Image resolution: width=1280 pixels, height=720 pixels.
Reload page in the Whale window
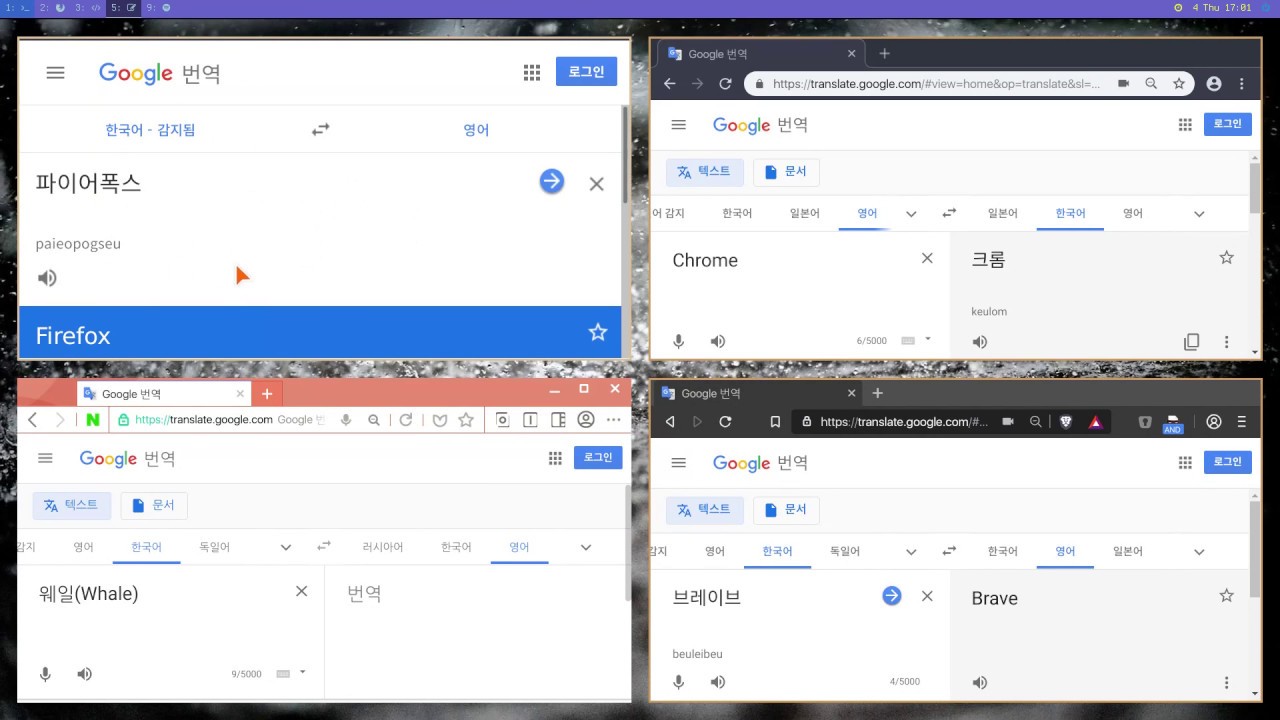pos(405,420)
